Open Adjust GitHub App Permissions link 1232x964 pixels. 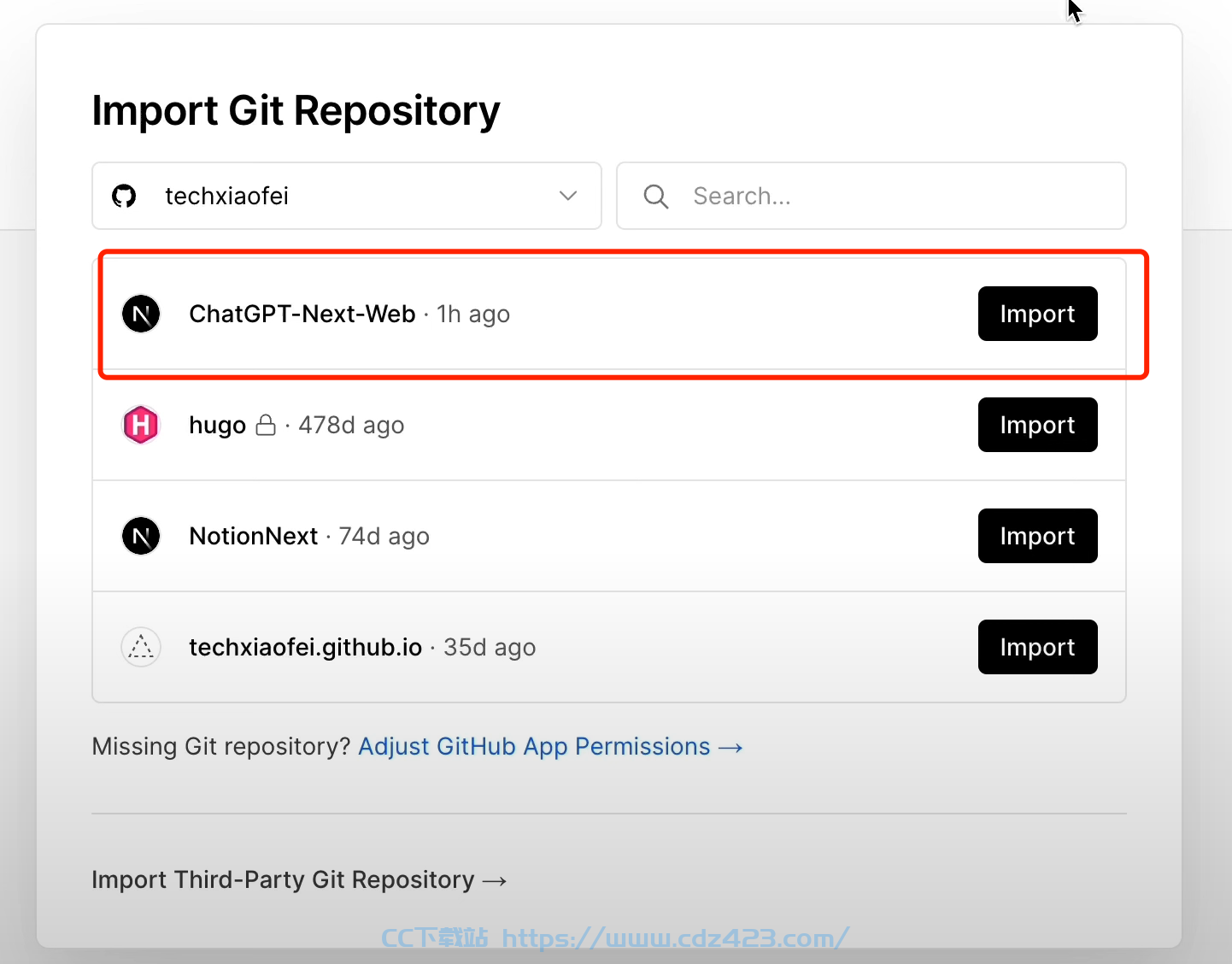coord(550,747)
